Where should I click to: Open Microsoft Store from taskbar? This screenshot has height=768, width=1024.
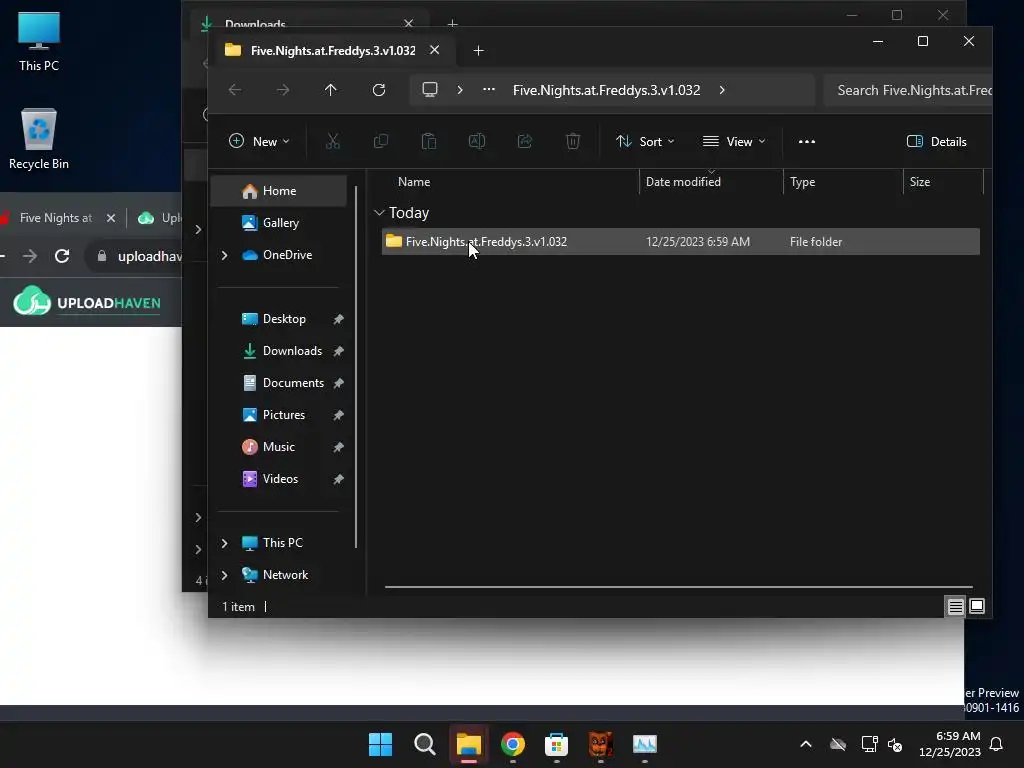[556, 744]
